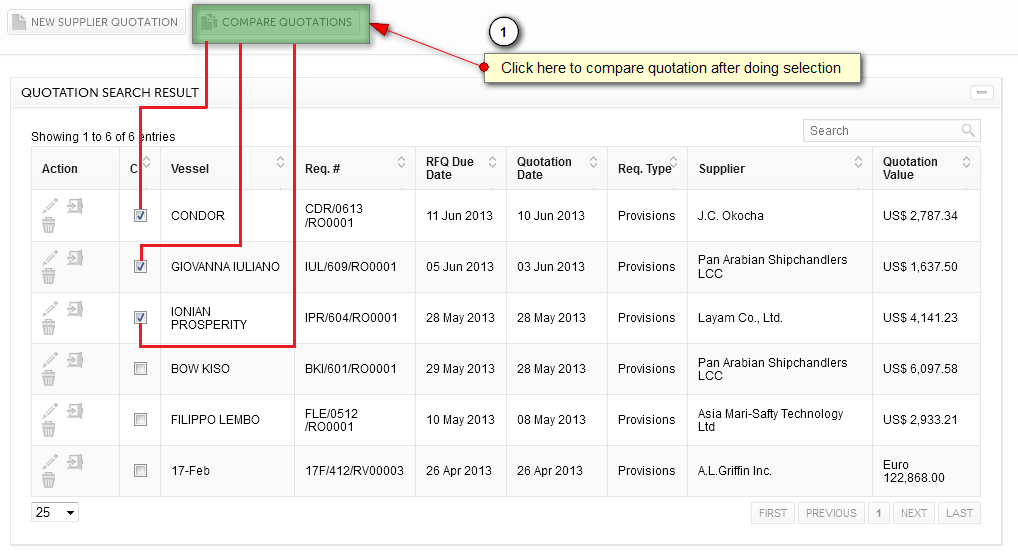The width and height of the screenshot is (1018, 555).
Task: Go to the PREVIOUS page
Action: [831, 513]
